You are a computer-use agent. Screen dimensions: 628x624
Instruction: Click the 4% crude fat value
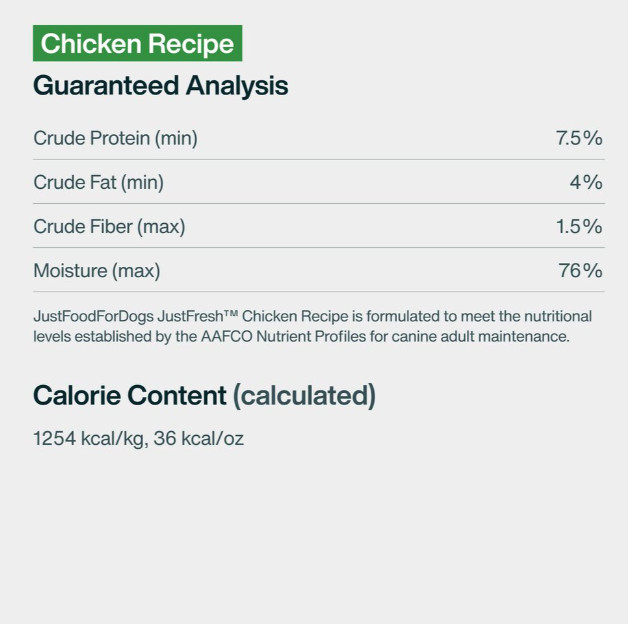[x=586, y=182]
